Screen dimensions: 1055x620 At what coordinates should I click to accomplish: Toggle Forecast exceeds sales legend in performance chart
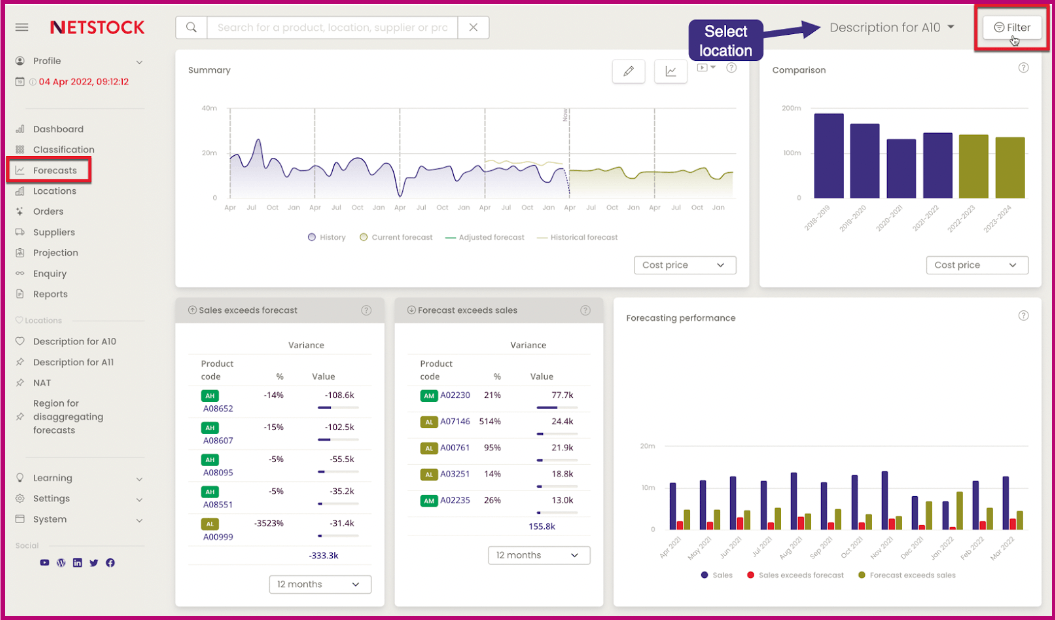click(x=910, y=575)
